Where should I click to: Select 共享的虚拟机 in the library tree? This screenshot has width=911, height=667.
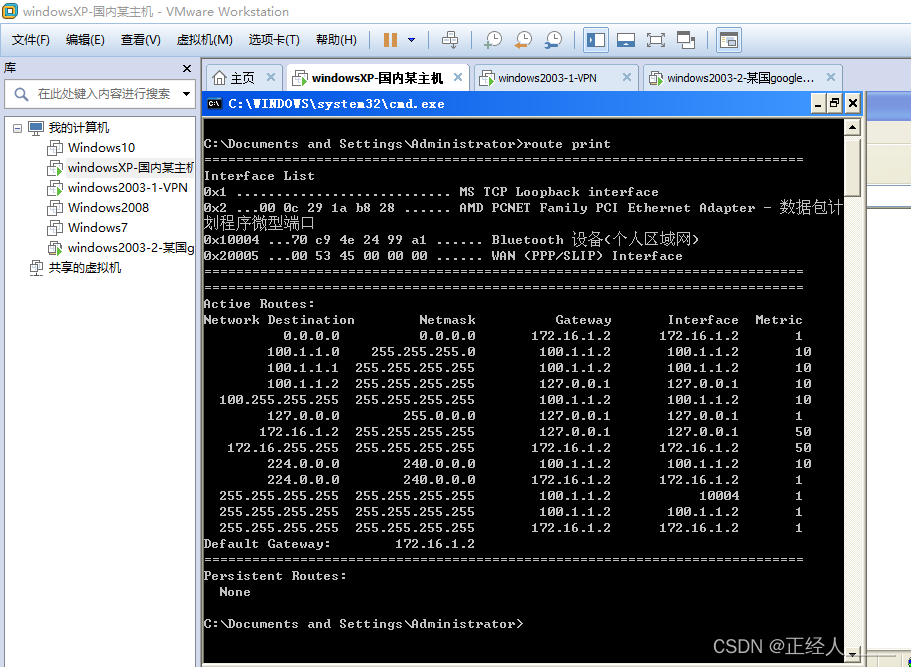coord(85,267)
